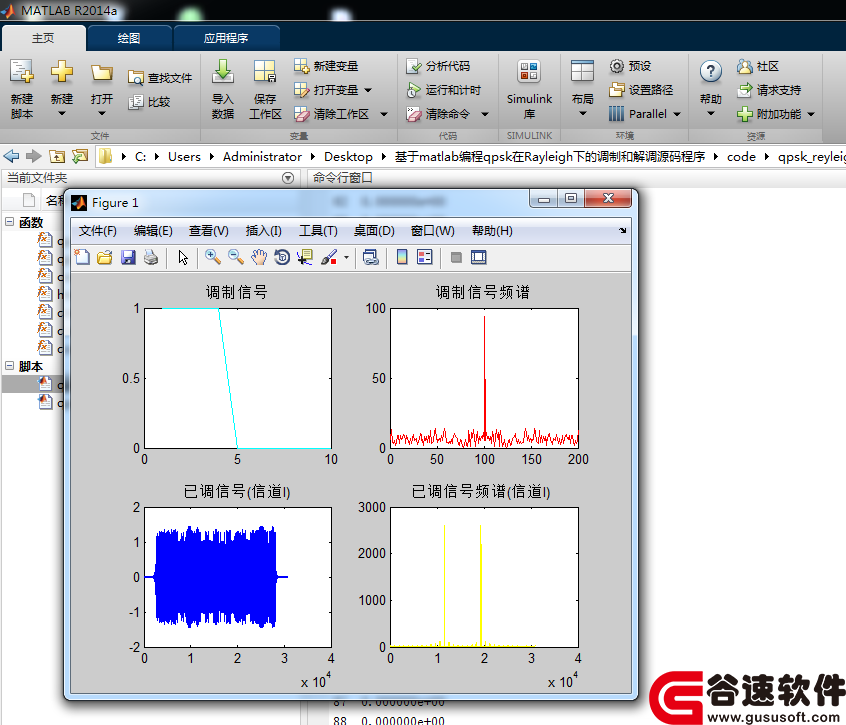Toggle Insert Colorbar in figure toolbar
846x725 pixels.
tap(402, 257)
